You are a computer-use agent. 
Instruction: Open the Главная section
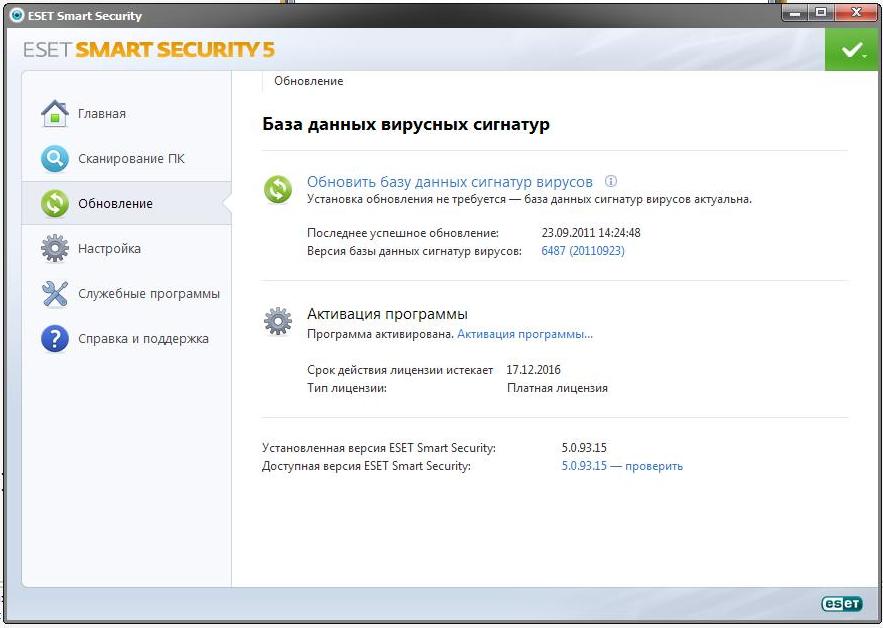pyautogui.click(x=102, y=114)
